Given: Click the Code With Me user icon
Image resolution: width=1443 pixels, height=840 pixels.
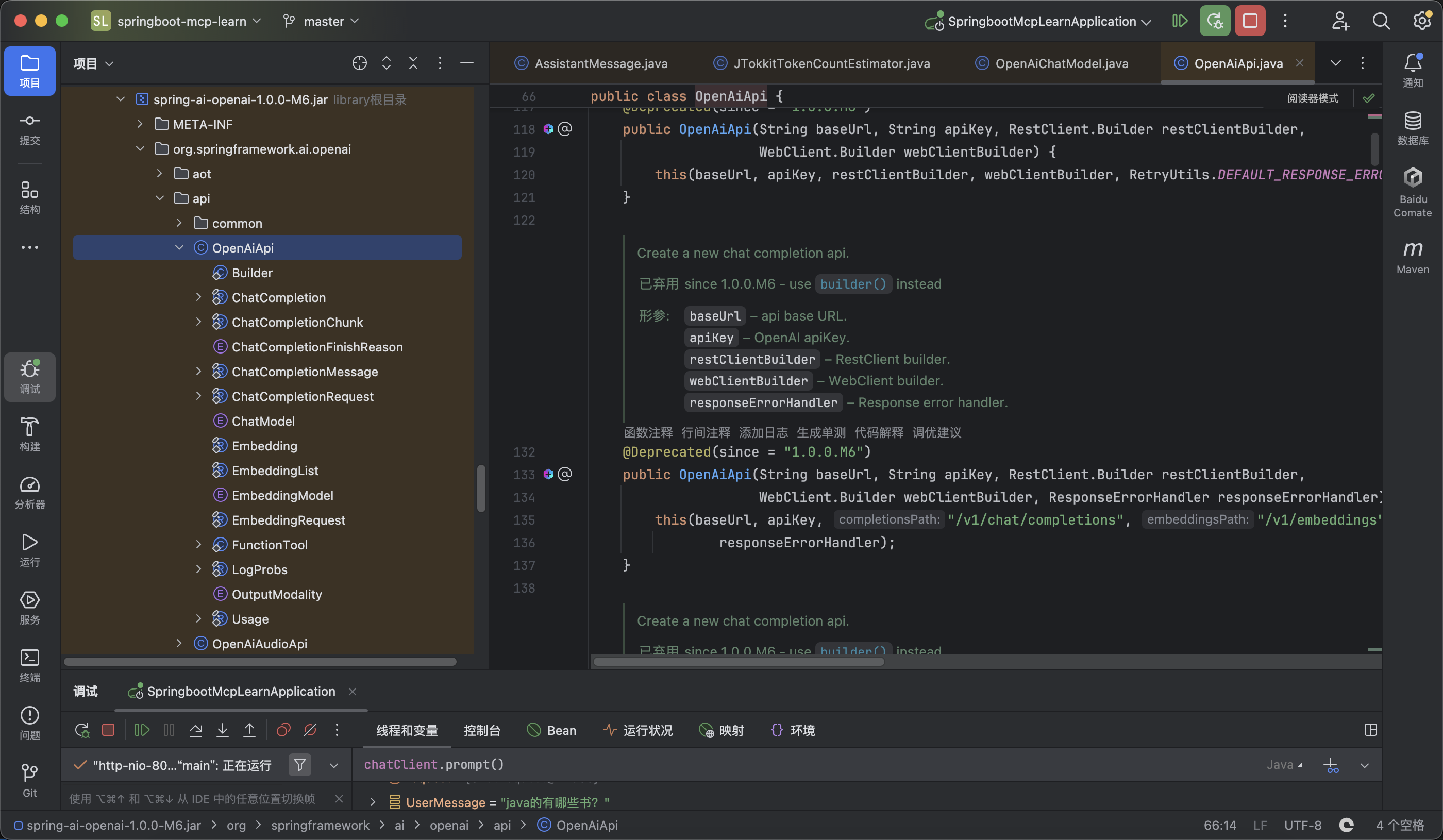Looking at the screenshot, I should (1340, 21).
